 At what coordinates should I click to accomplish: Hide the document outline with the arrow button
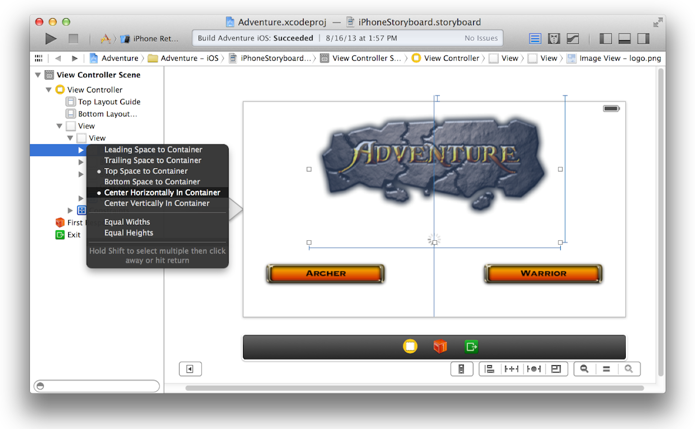click(x=190, y=369)
